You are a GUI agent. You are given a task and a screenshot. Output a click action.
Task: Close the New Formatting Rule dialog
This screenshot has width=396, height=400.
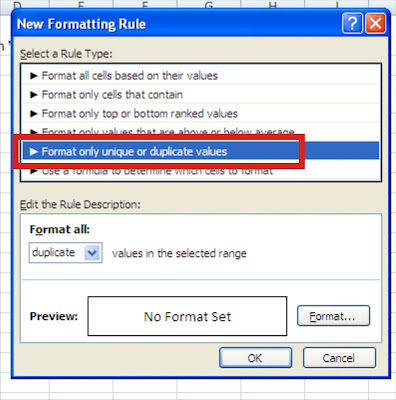pos(376,23)
